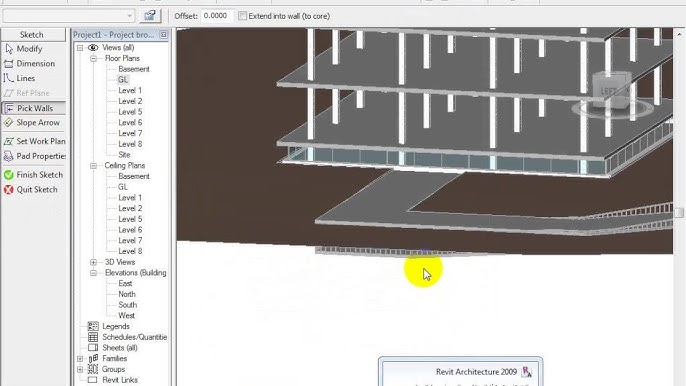The width and height of the screenshot is (686, 386).
Task: Click the Quit Sketch button label
Action: 37,189
